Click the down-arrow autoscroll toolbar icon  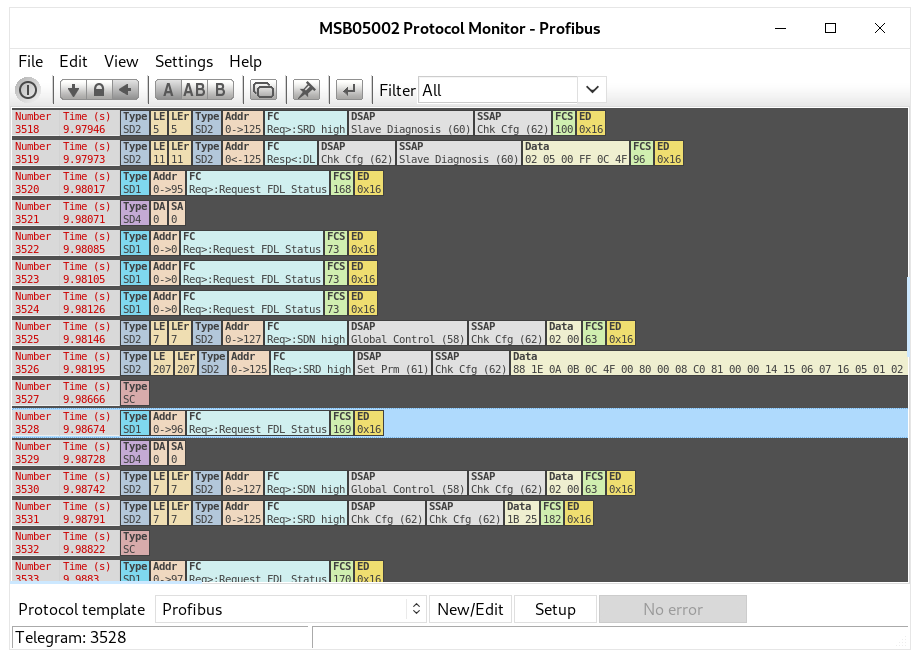coord(73,90)
